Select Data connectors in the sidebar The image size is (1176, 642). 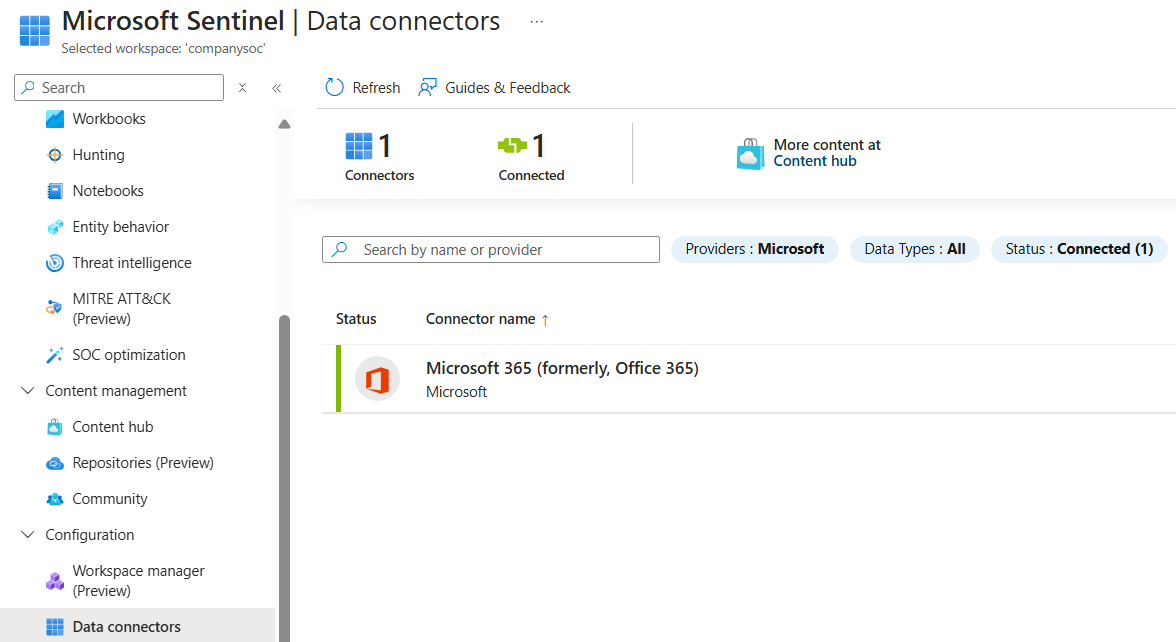point(126,625)
